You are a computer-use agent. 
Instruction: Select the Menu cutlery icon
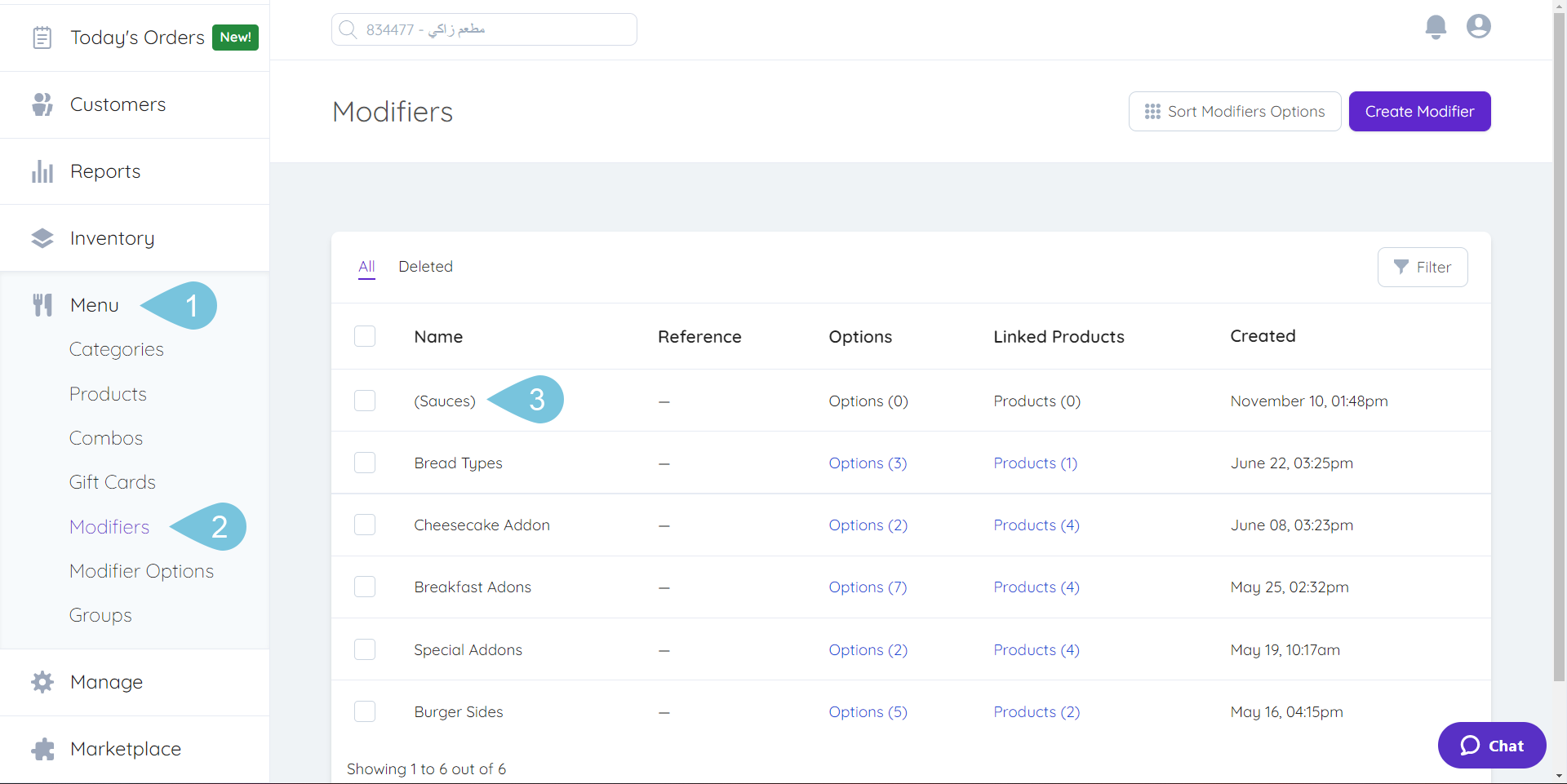point(42,304)
